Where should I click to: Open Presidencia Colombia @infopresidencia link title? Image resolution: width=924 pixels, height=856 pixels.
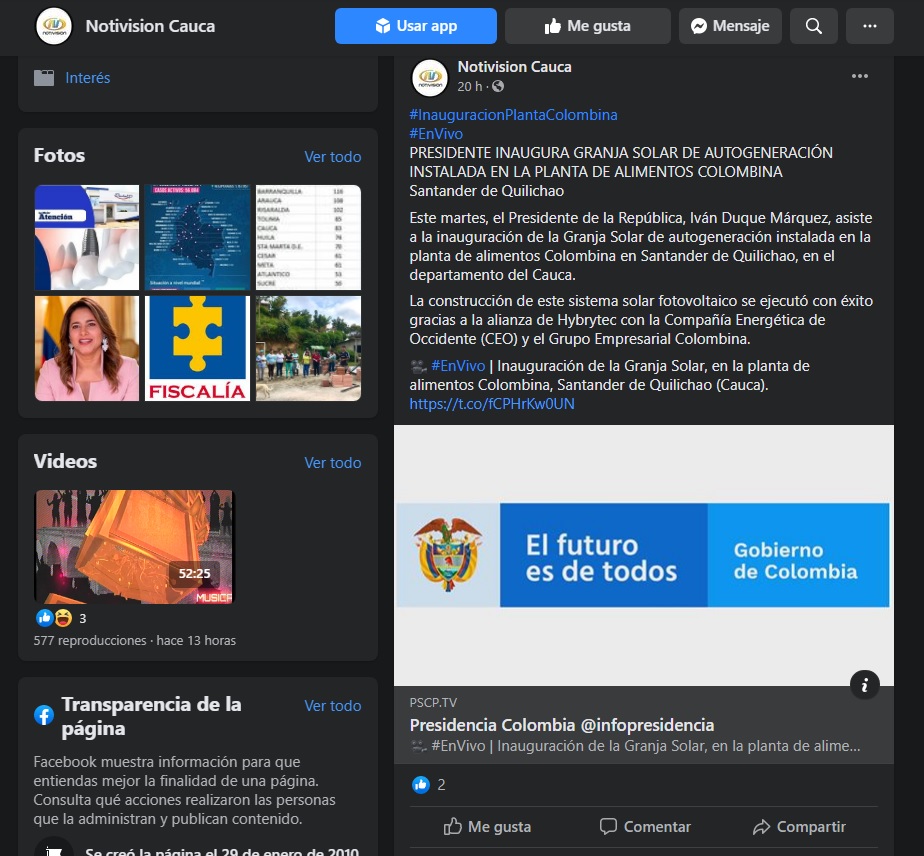pos(562,725)
